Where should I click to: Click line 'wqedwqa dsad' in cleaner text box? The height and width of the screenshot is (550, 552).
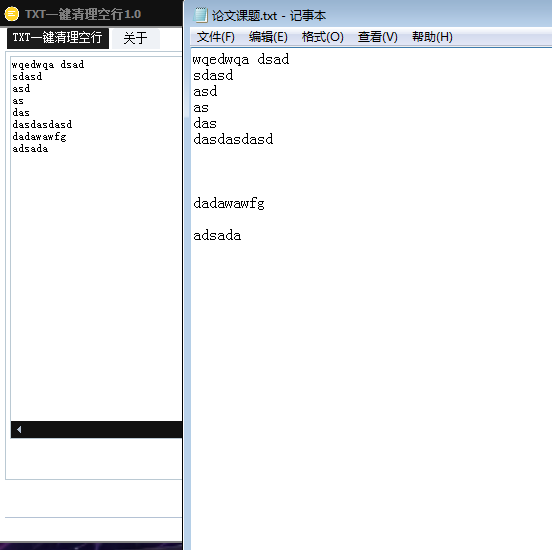pos(48,64)
